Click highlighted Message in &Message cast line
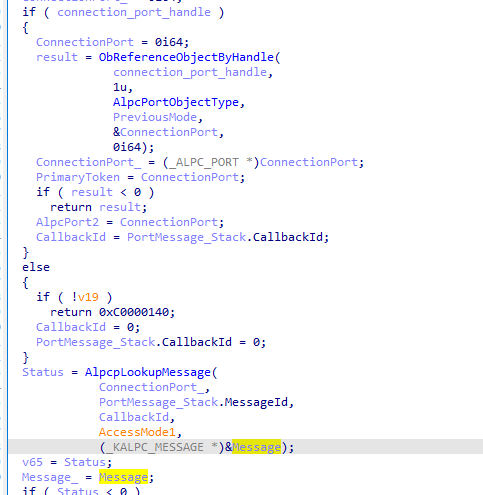 pos(256,447)
